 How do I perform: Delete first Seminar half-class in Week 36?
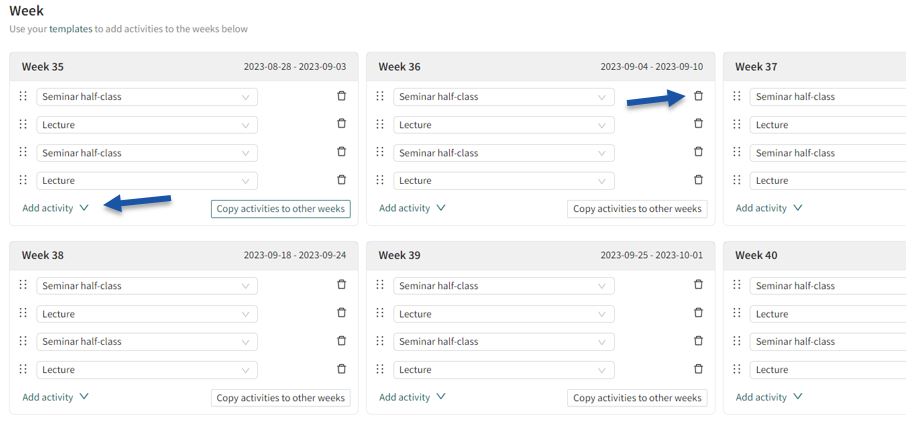698,96
